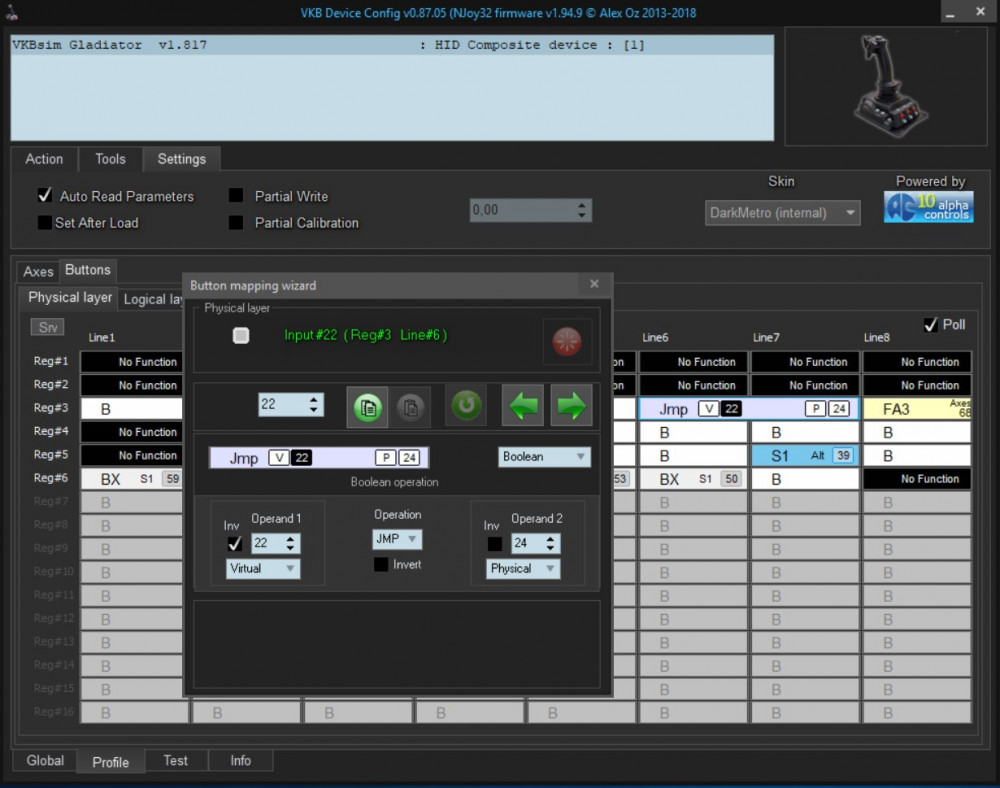The width and height of the screenshot is (1000, 788).
Task: Enable the Invert checkbox under Operation
Action: pyautogui.click(x=381, y=565)
